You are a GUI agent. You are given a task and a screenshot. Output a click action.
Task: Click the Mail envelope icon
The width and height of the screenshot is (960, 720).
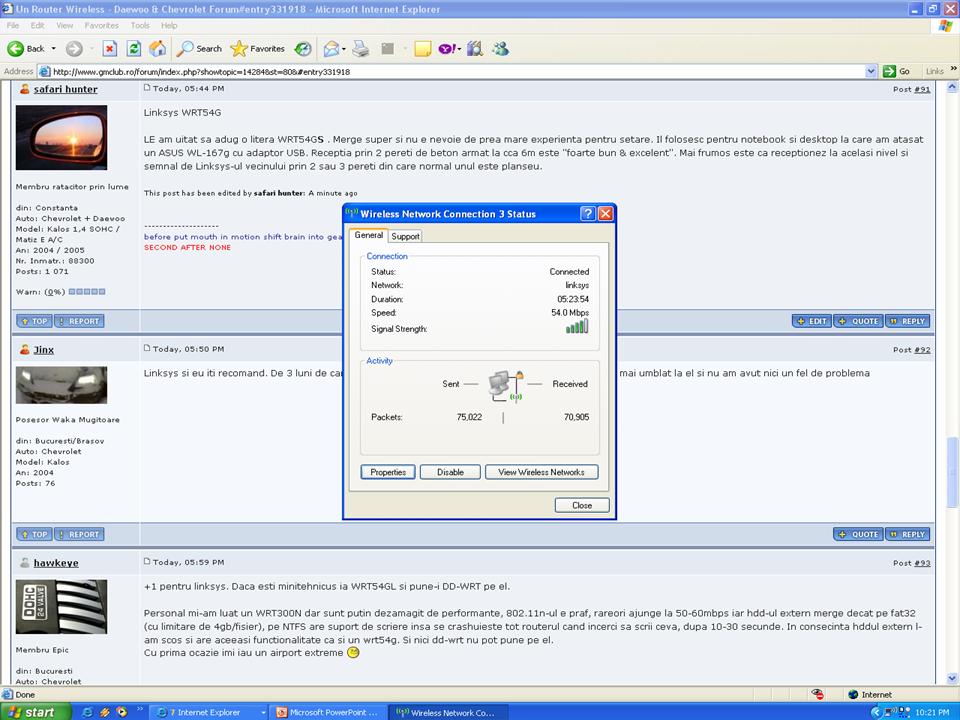click(331, 48)
